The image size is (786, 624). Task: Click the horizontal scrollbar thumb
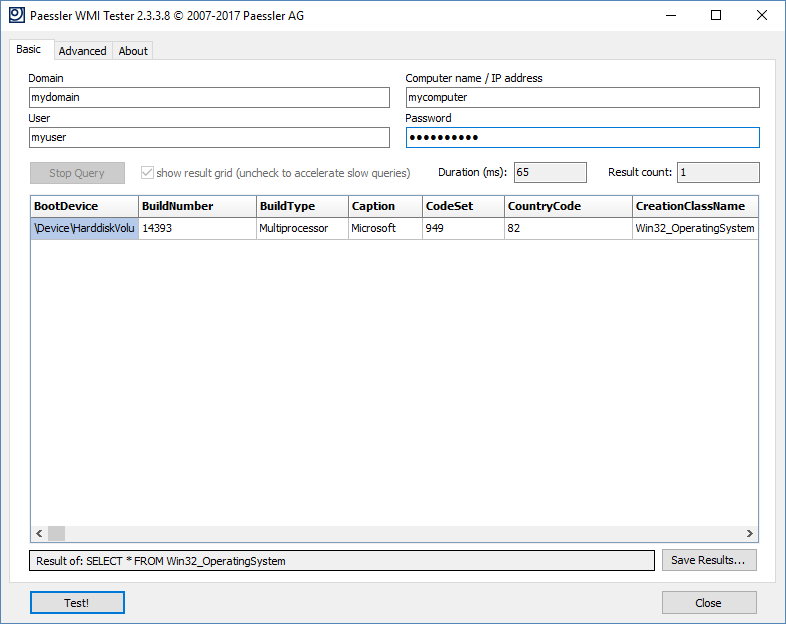56,533
